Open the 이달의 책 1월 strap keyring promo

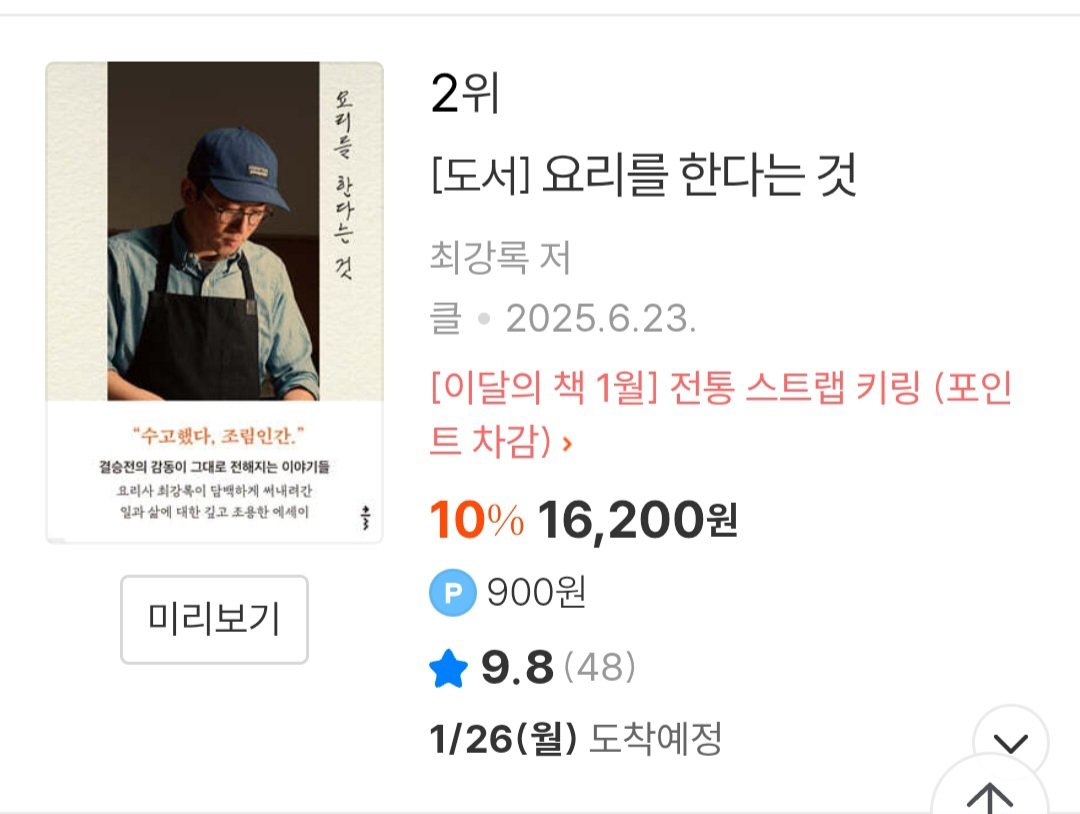716,390
